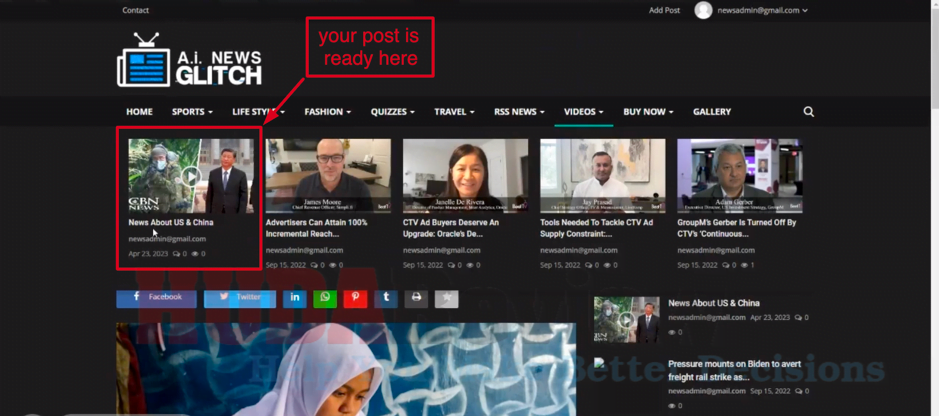Share via LinkedIn icon
Screen dimensions: 939x416
click(295, 299)
